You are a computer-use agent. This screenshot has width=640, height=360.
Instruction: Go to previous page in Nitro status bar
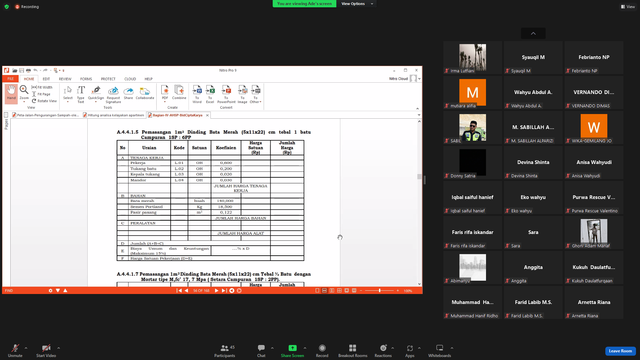pyautogui.click(x=187, y=291)
